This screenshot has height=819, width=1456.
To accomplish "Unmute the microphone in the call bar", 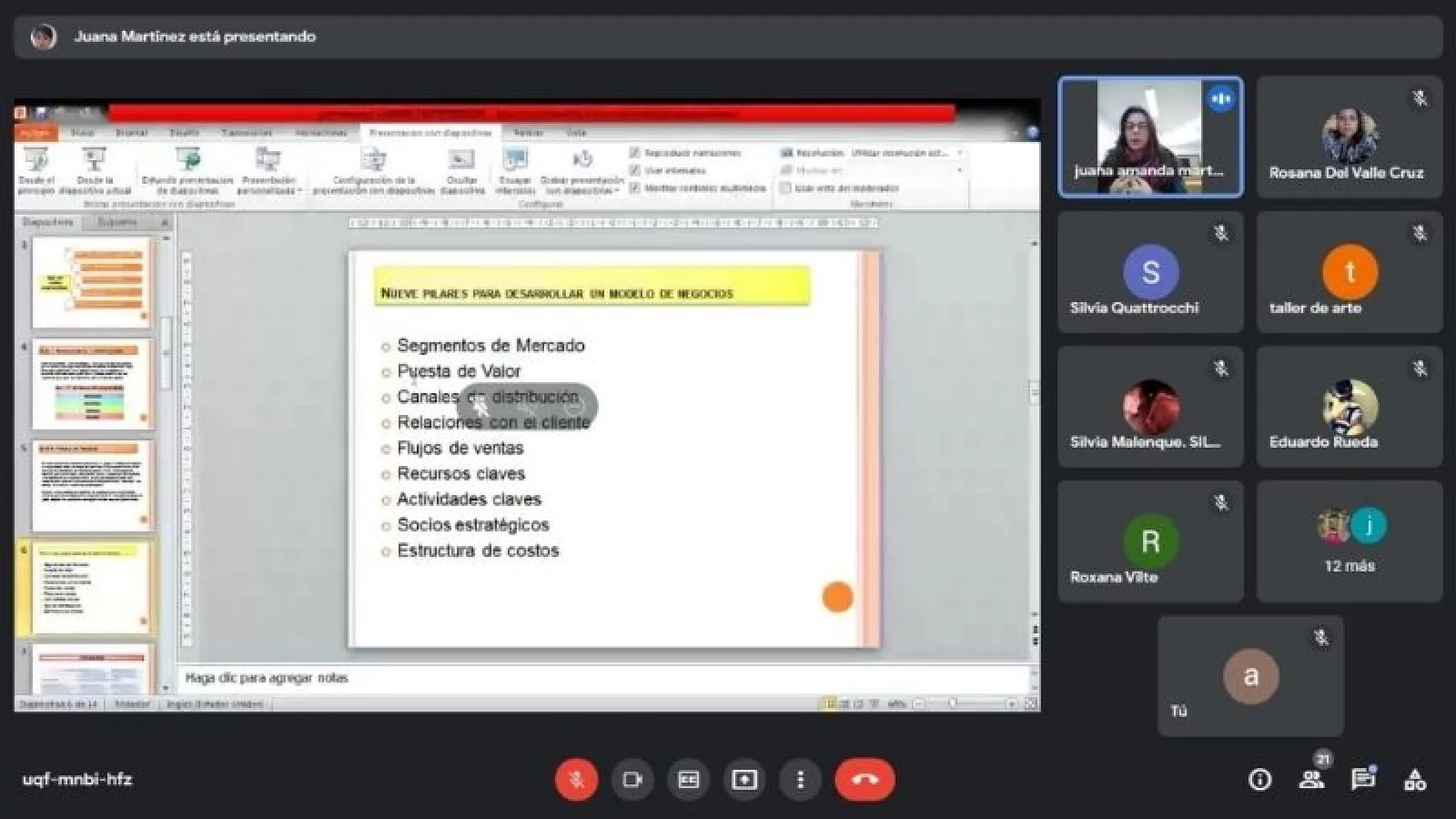I will (576, 780).
